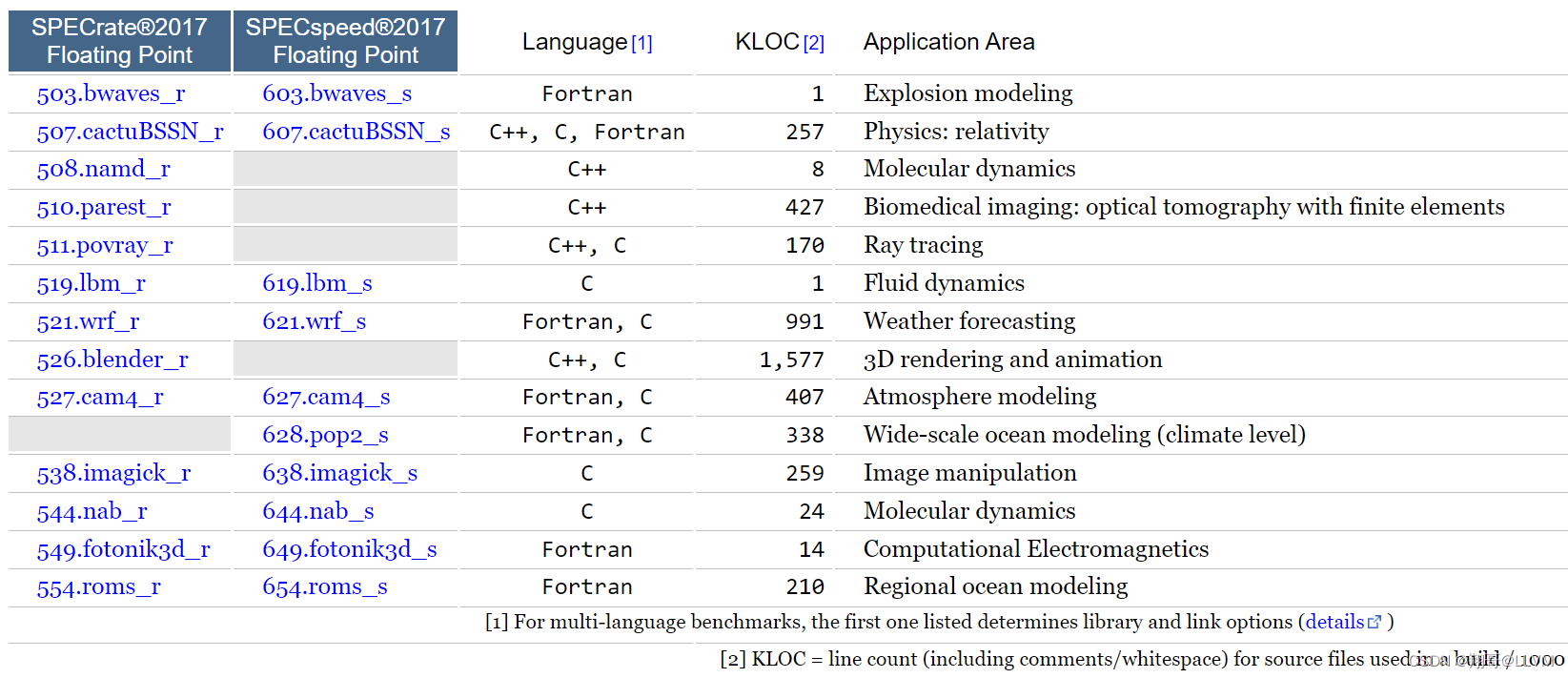The height and width of the screenshot is (678, 1568).
Task: Click the KLOC value 210
Action: pos(805,586)
